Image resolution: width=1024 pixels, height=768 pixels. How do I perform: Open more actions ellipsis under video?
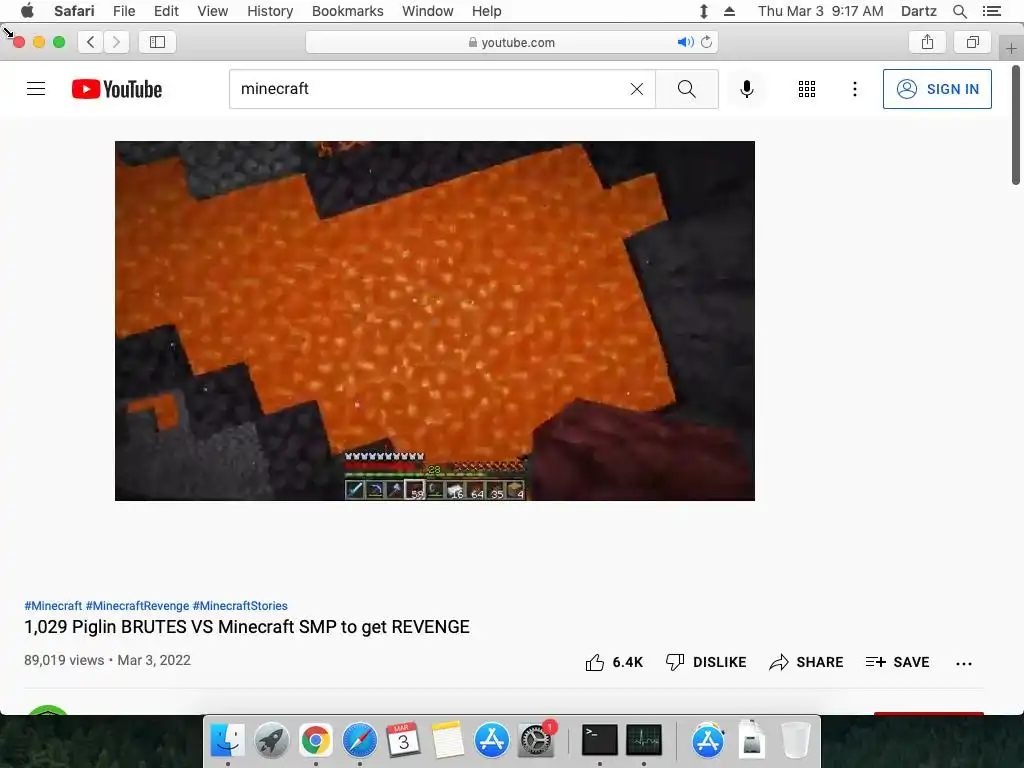[x=963, y=664]
